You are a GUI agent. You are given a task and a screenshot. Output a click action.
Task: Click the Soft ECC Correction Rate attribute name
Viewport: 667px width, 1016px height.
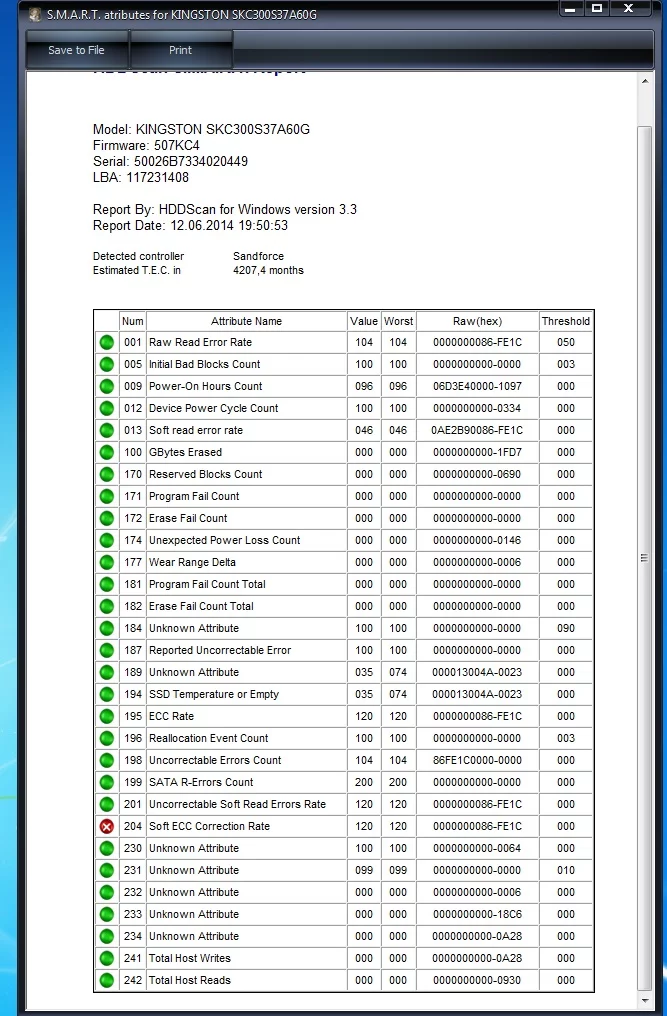click(209, 827)
